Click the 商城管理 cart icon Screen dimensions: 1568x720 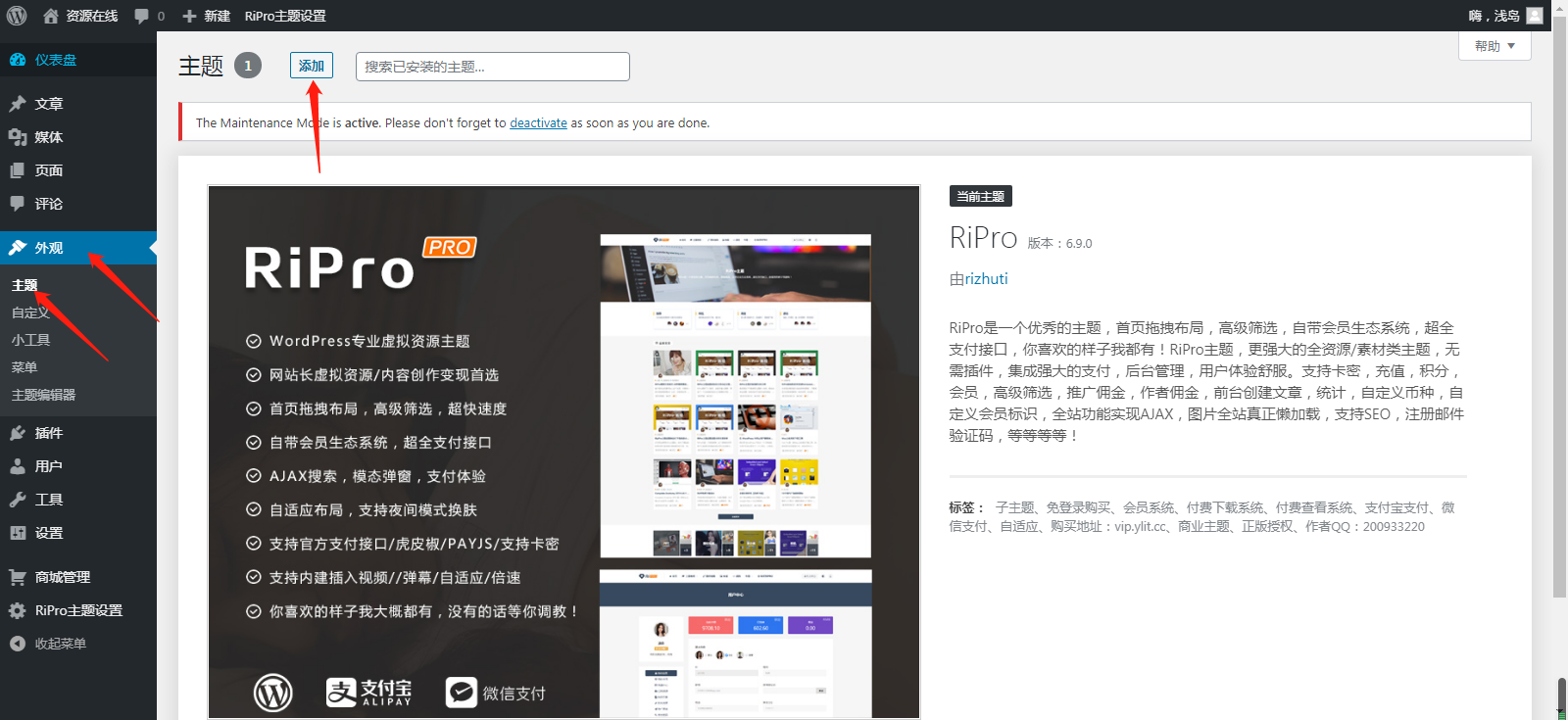[x=18, y=577]
